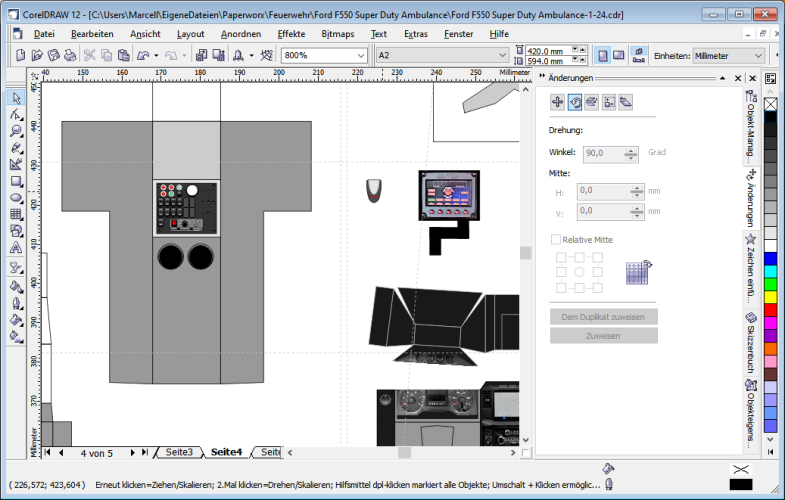Check the bottom-left anchor point box

point(561,288)
